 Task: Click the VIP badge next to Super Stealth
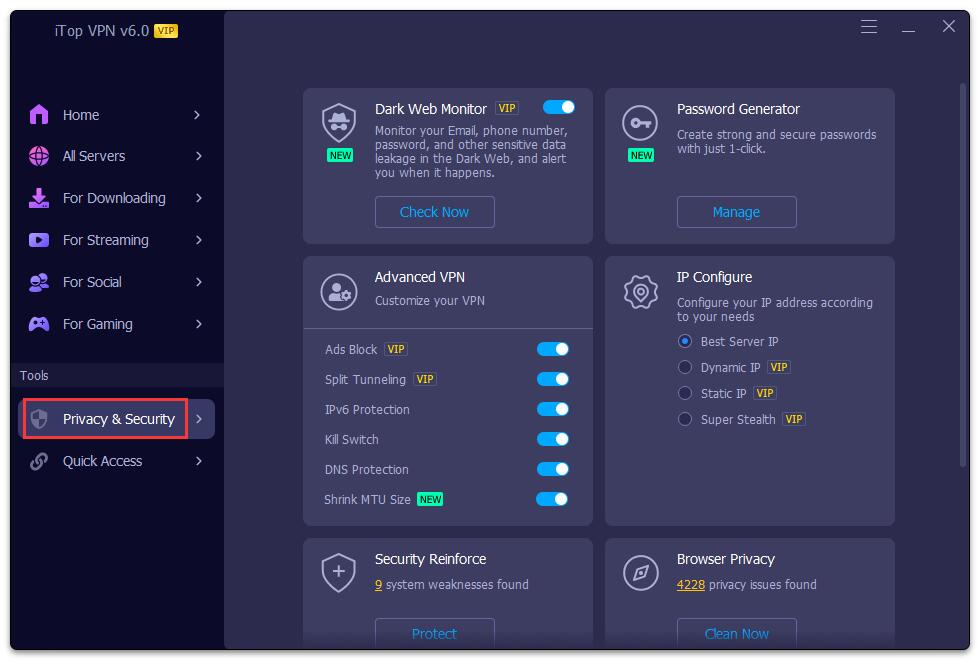coord(794,419)
